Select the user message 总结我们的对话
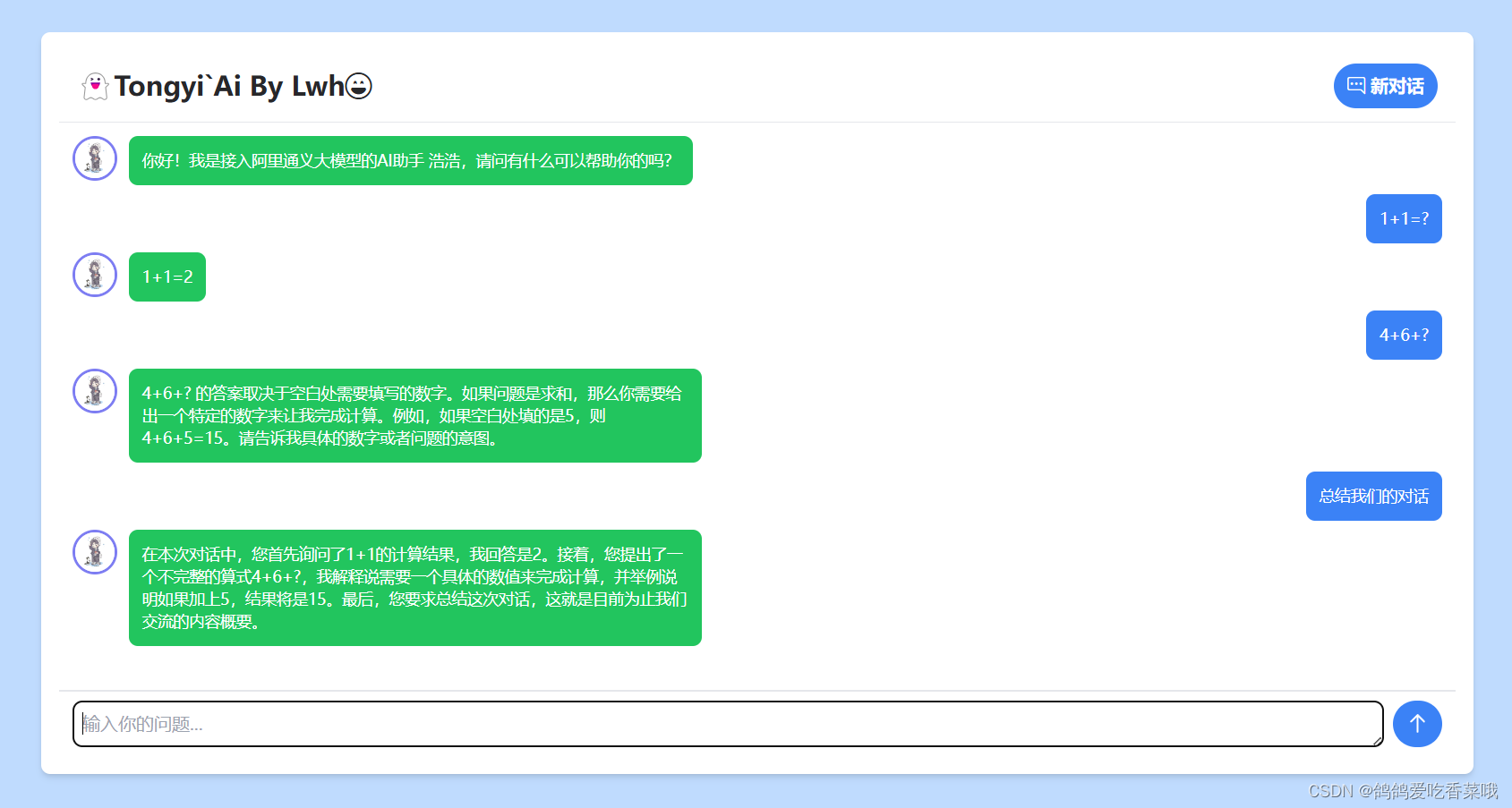This screenshot has width=1512, height=808. 1374,496
